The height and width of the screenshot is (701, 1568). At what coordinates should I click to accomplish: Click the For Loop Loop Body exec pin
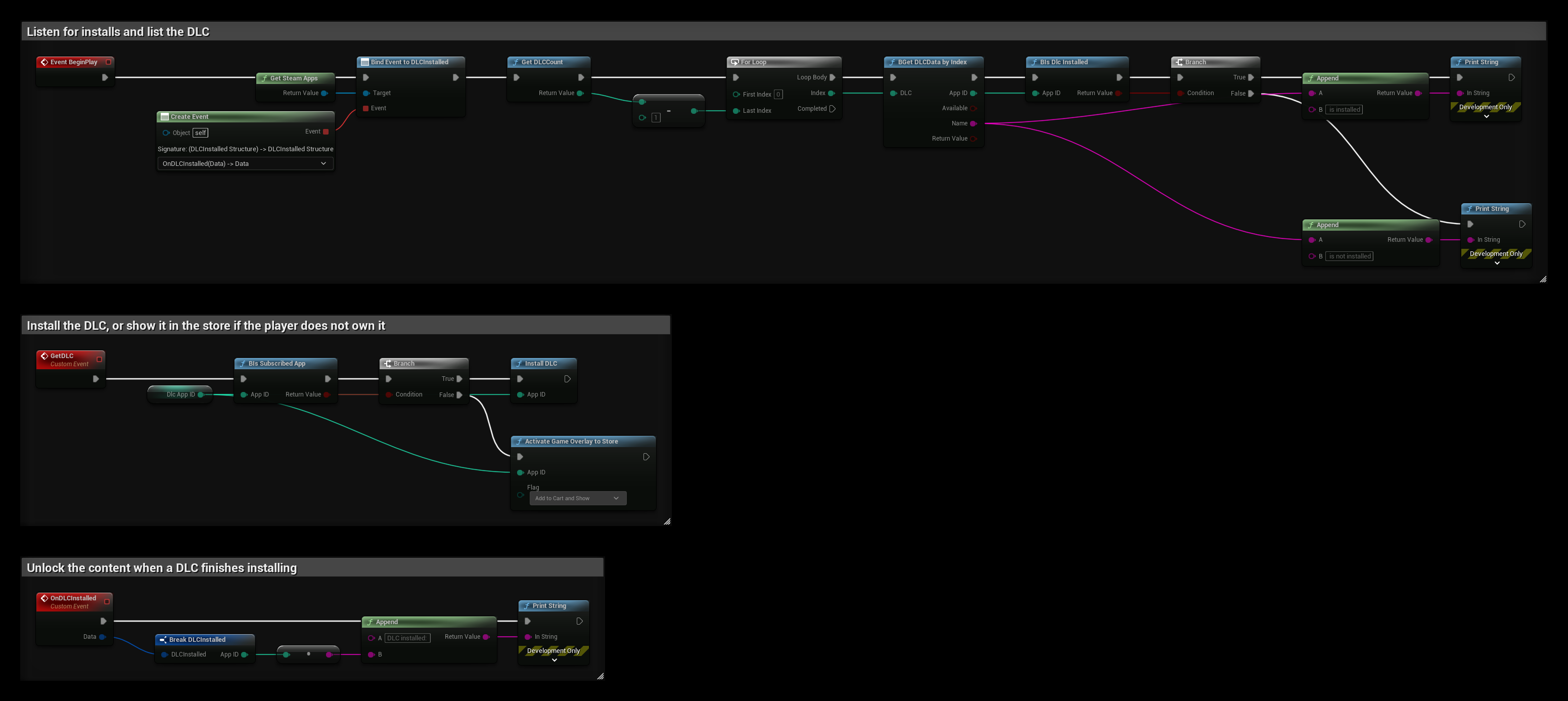[832, 77]
